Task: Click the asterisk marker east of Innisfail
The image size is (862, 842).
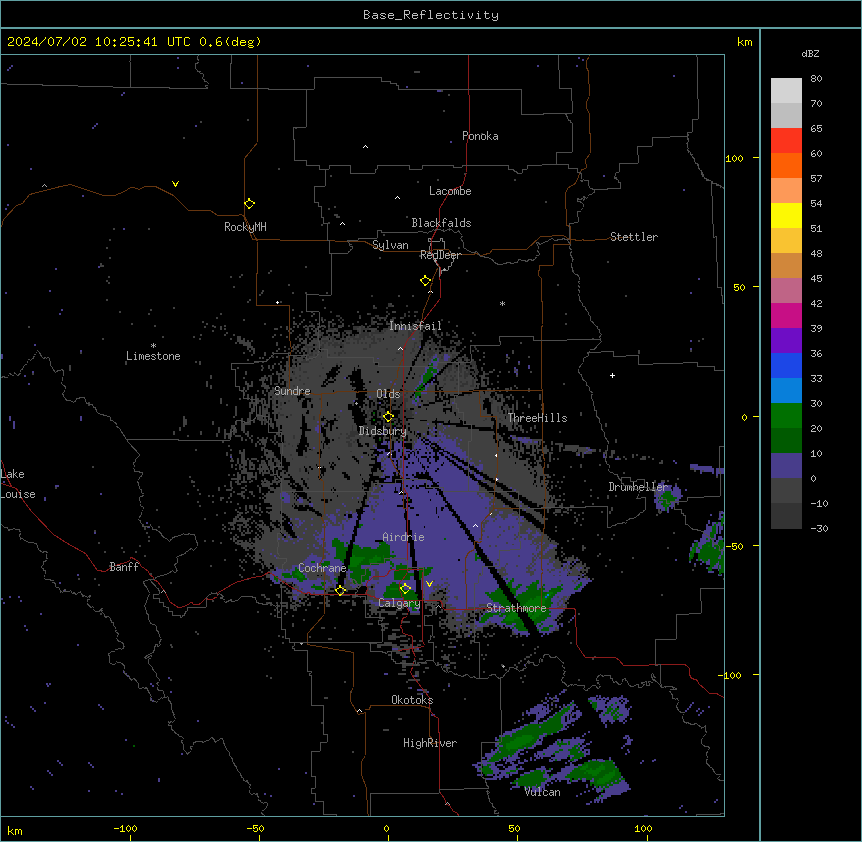Action: tap(502, 303)
